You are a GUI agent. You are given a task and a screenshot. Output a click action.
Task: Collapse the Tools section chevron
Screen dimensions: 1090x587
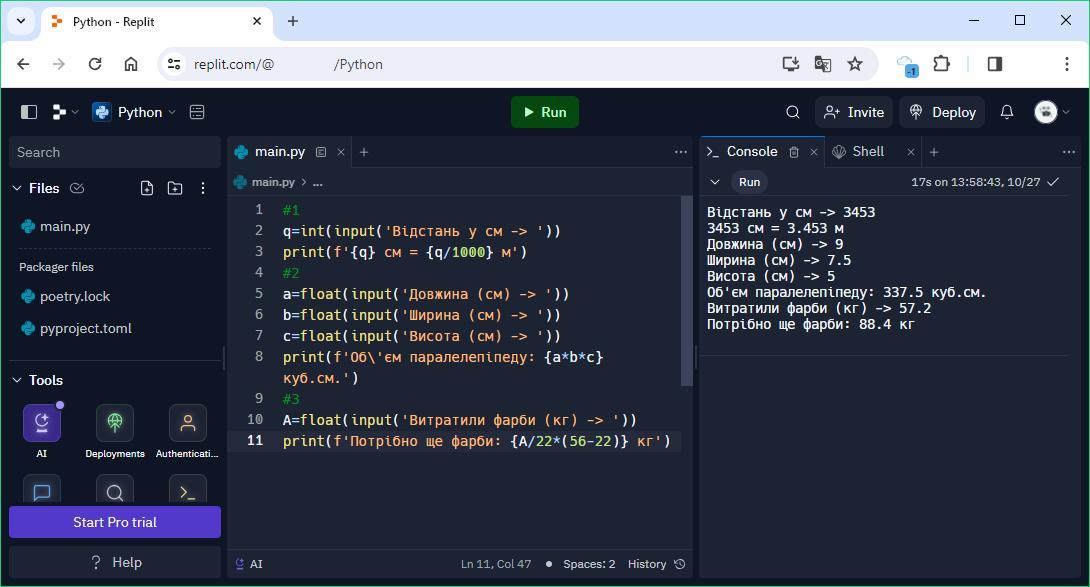click(17, 380)
